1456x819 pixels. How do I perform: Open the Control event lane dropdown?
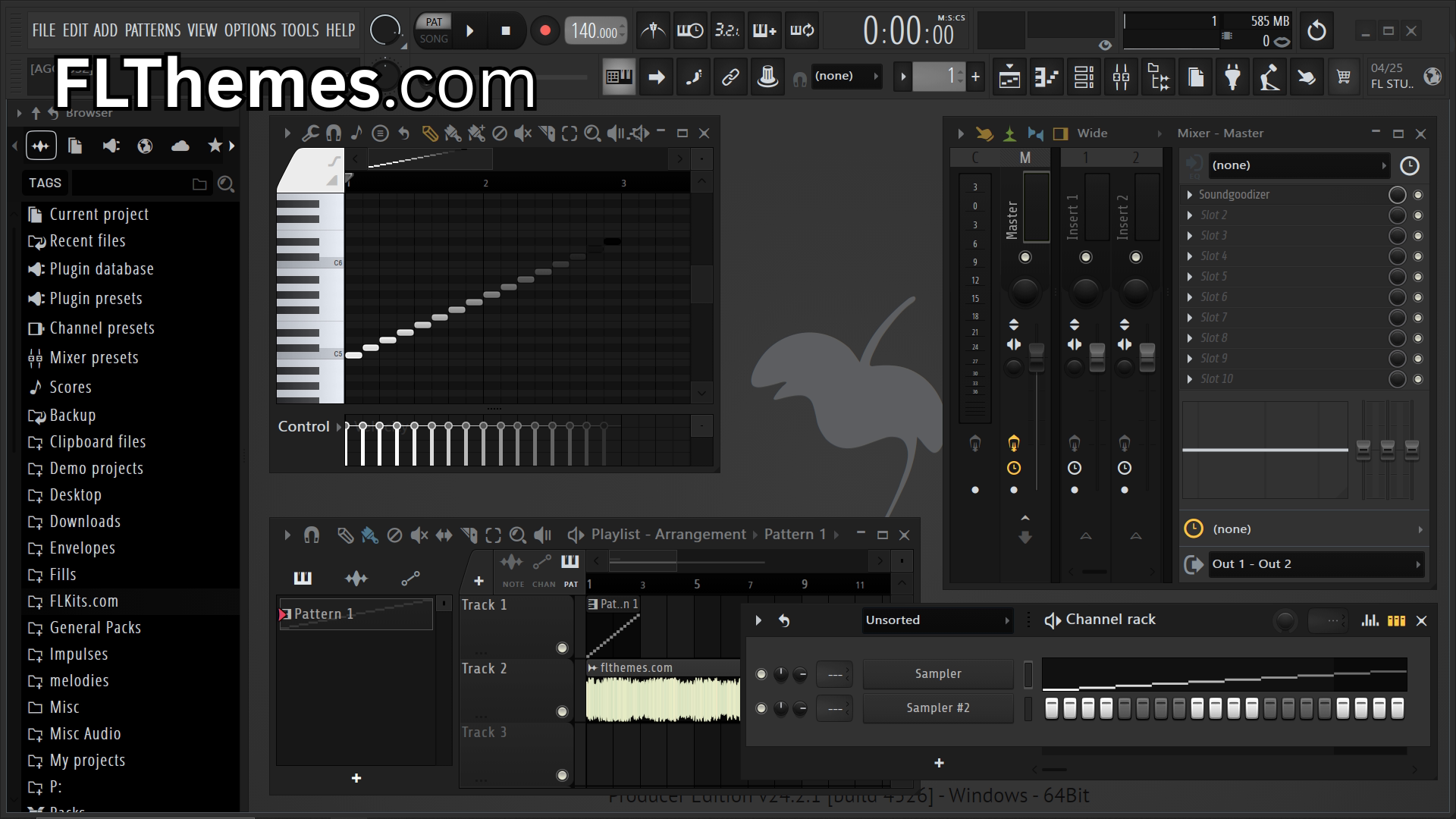point(309,427)
